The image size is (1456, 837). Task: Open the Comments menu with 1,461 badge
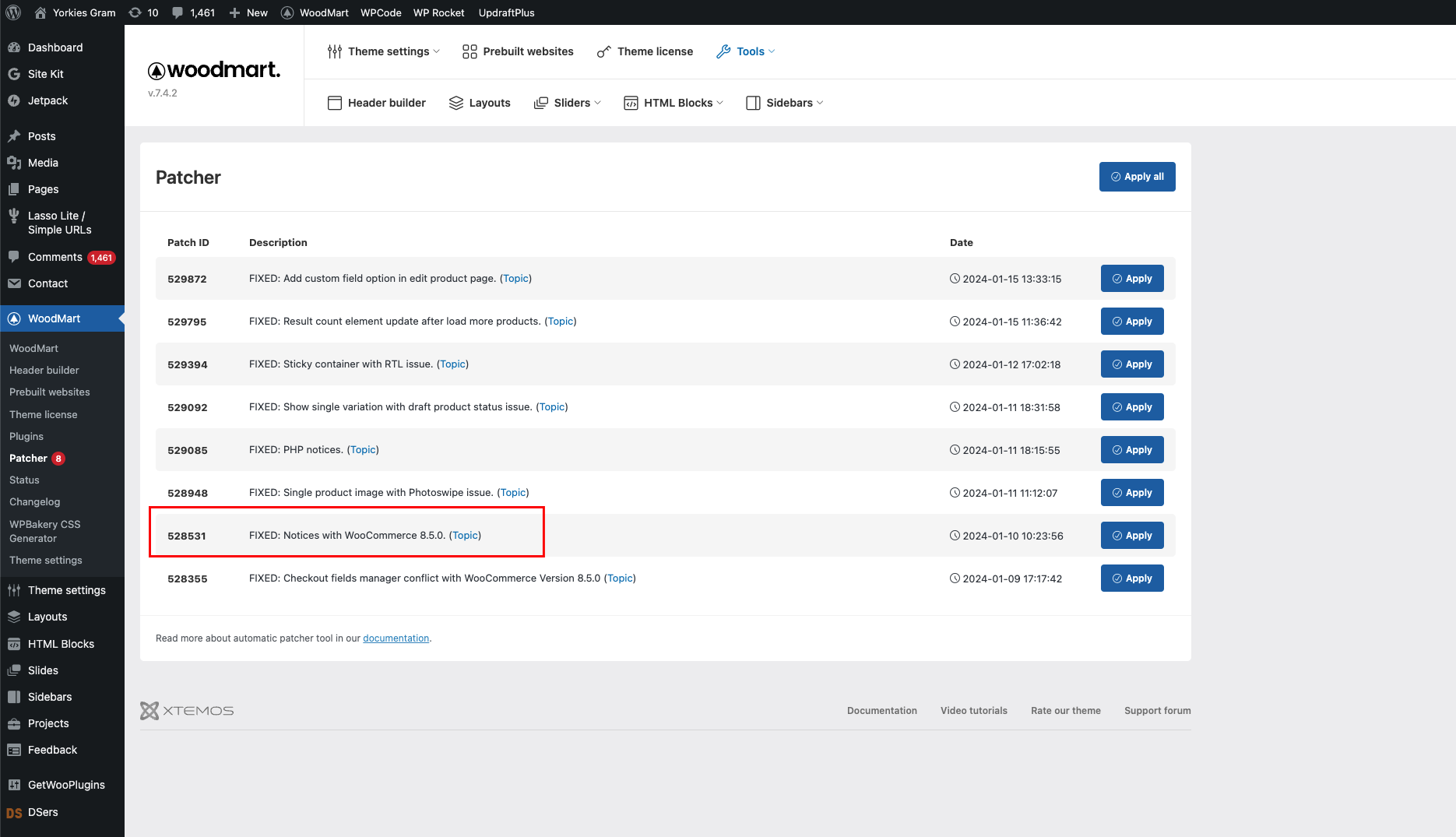62,257
